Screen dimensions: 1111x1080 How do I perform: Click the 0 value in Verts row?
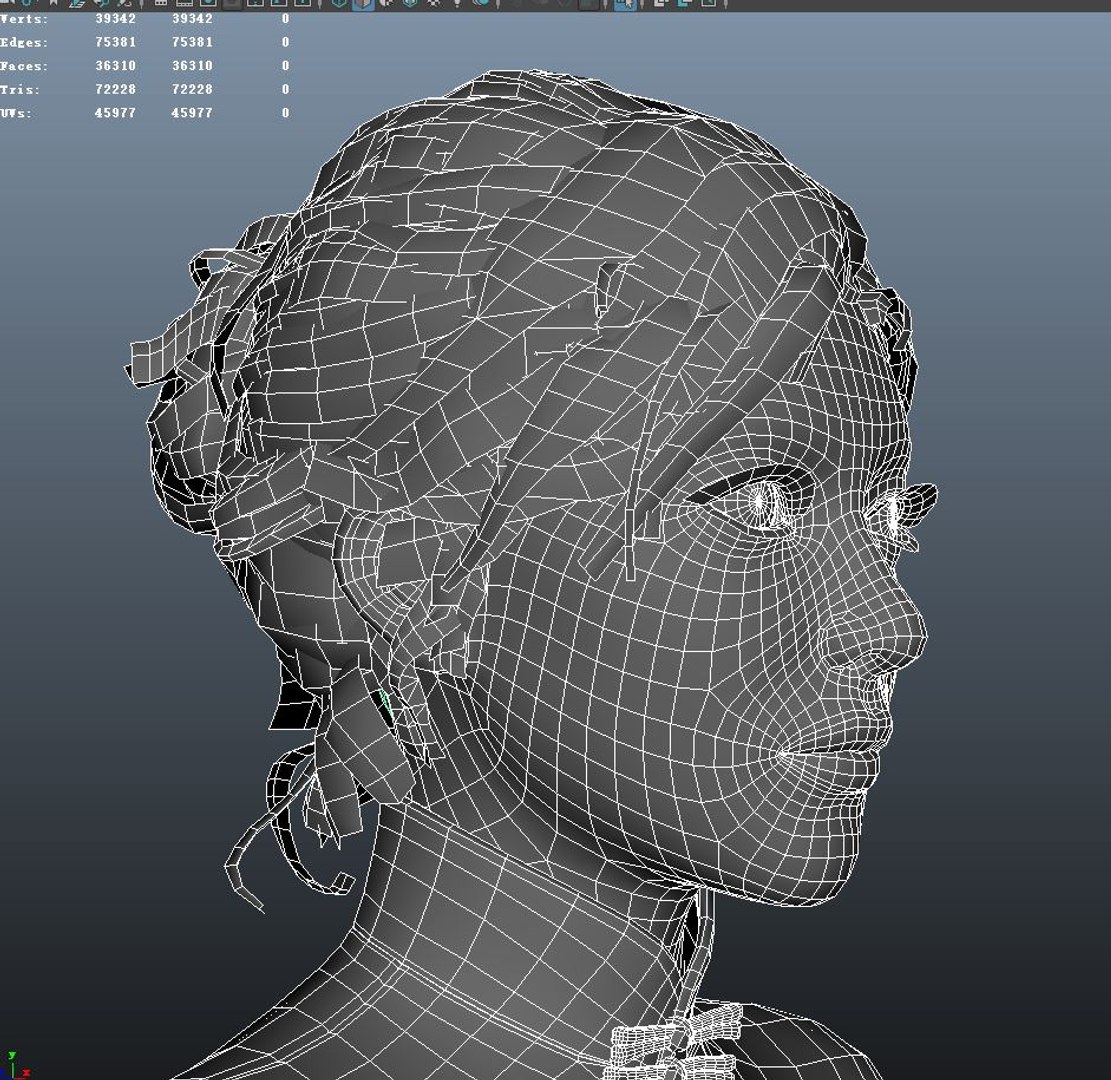point(286,19)
